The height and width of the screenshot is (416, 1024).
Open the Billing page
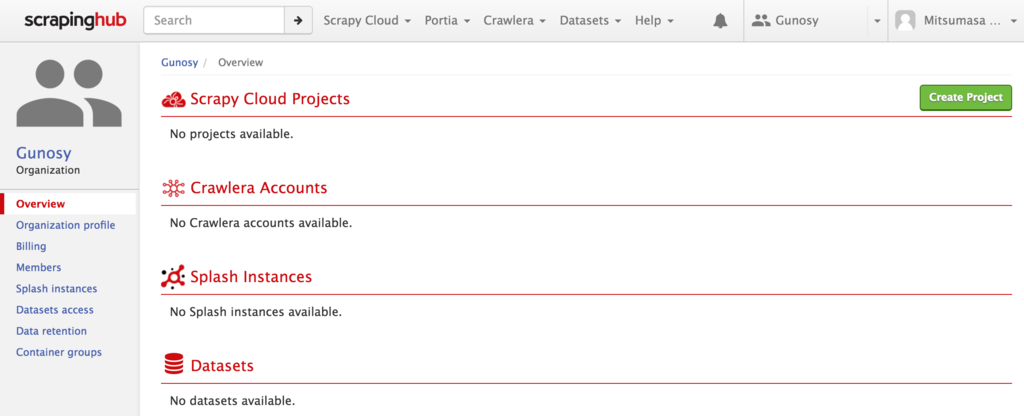coord(31,246)
